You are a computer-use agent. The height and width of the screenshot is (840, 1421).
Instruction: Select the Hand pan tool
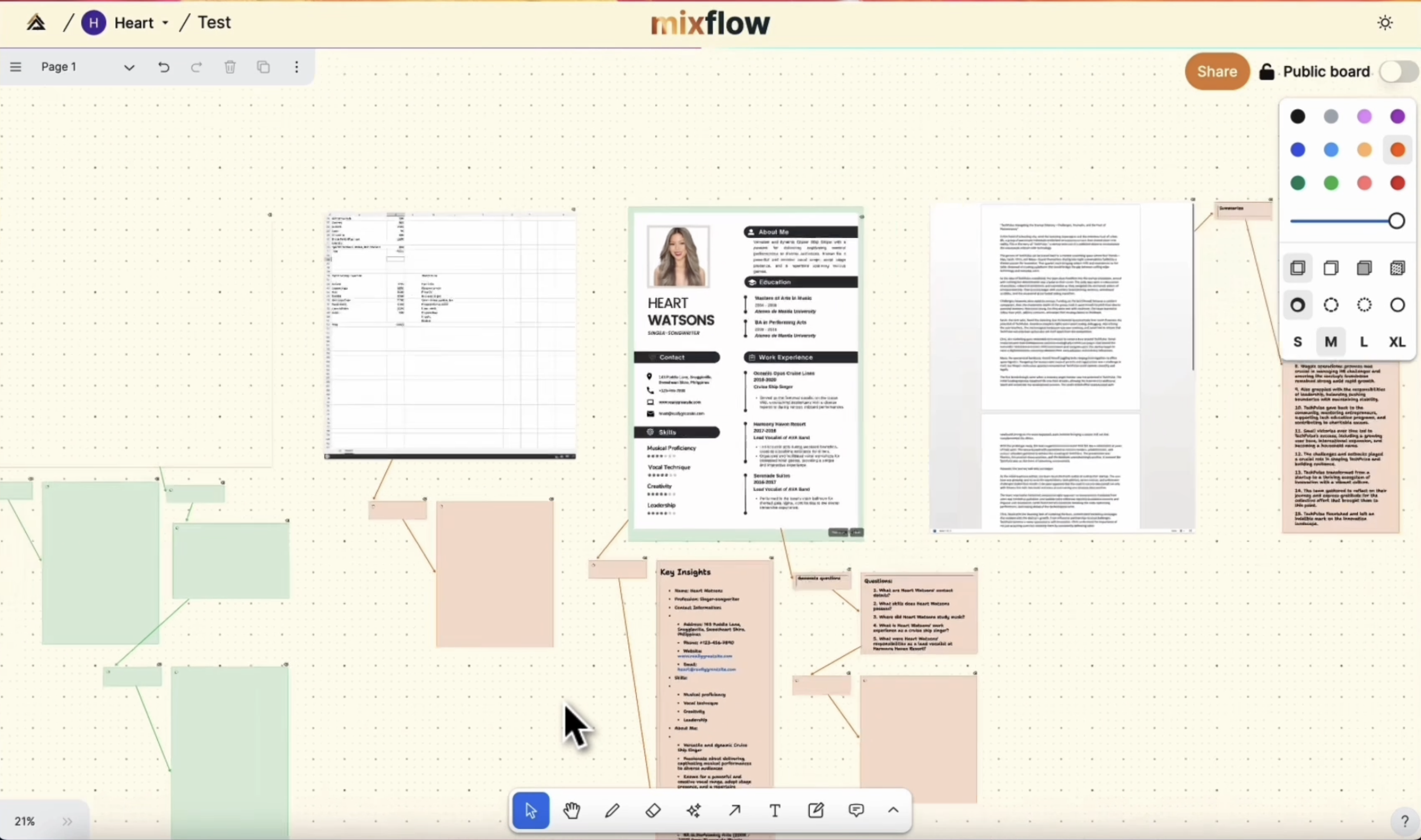pyautogui.click(x=572, y=811)
